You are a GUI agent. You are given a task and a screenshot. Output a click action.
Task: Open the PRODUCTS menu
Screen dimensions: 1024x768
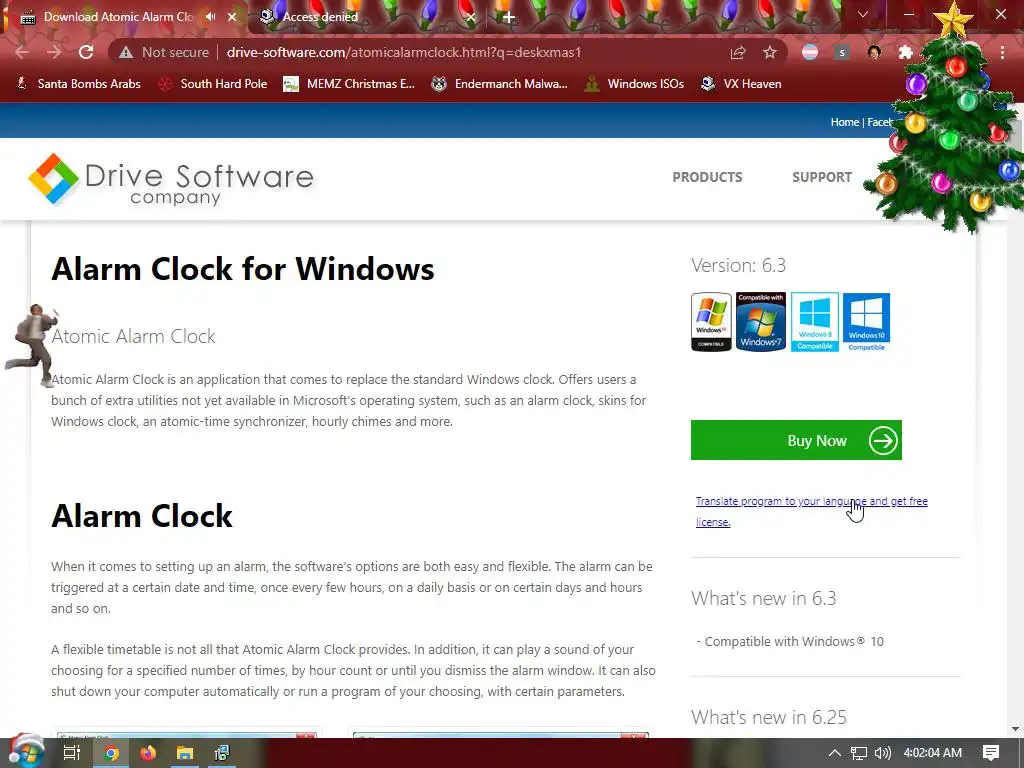pos(707,177)
